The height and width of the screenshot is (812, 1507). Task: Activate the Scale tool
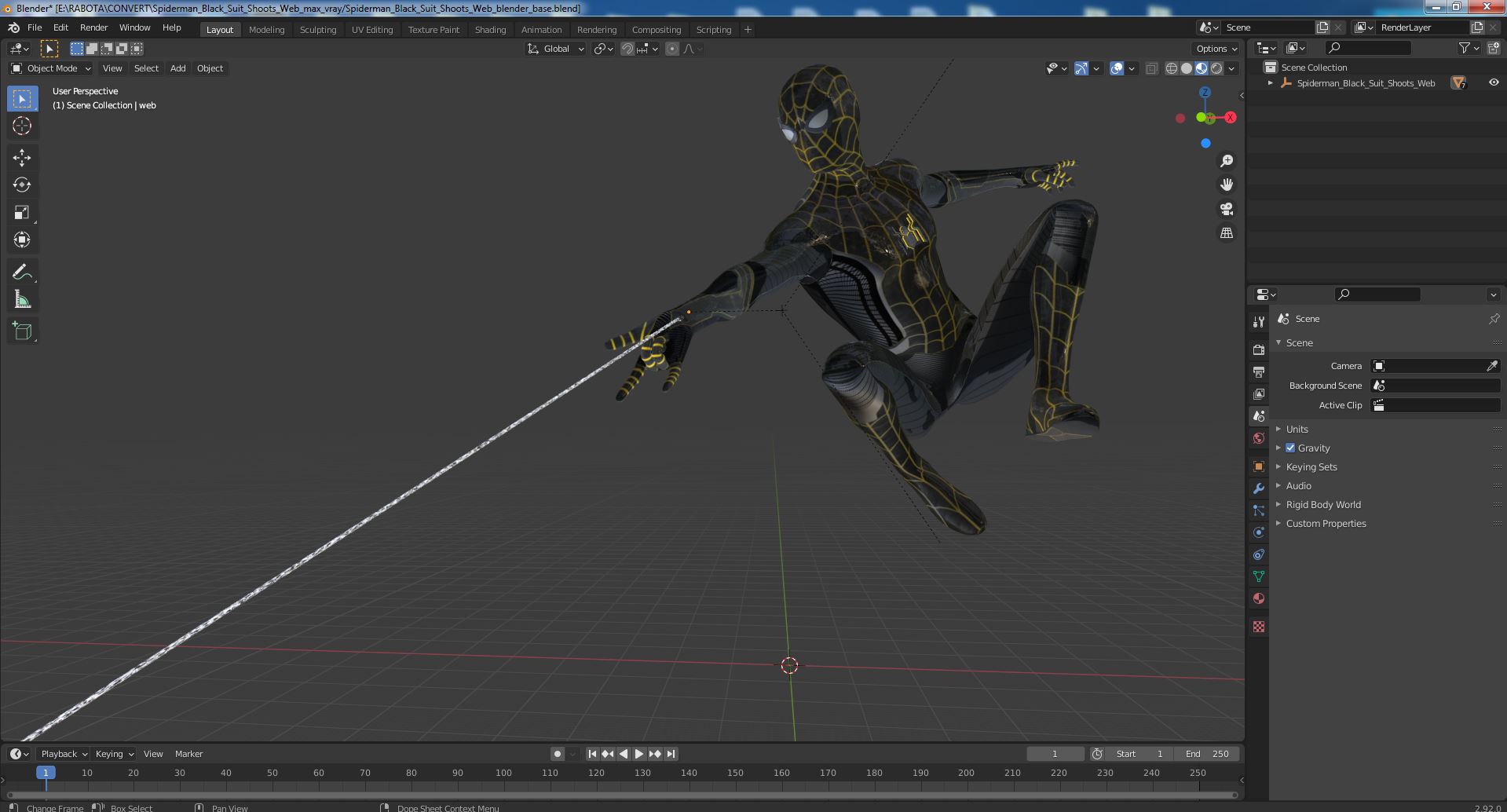(x=22, y=213)
